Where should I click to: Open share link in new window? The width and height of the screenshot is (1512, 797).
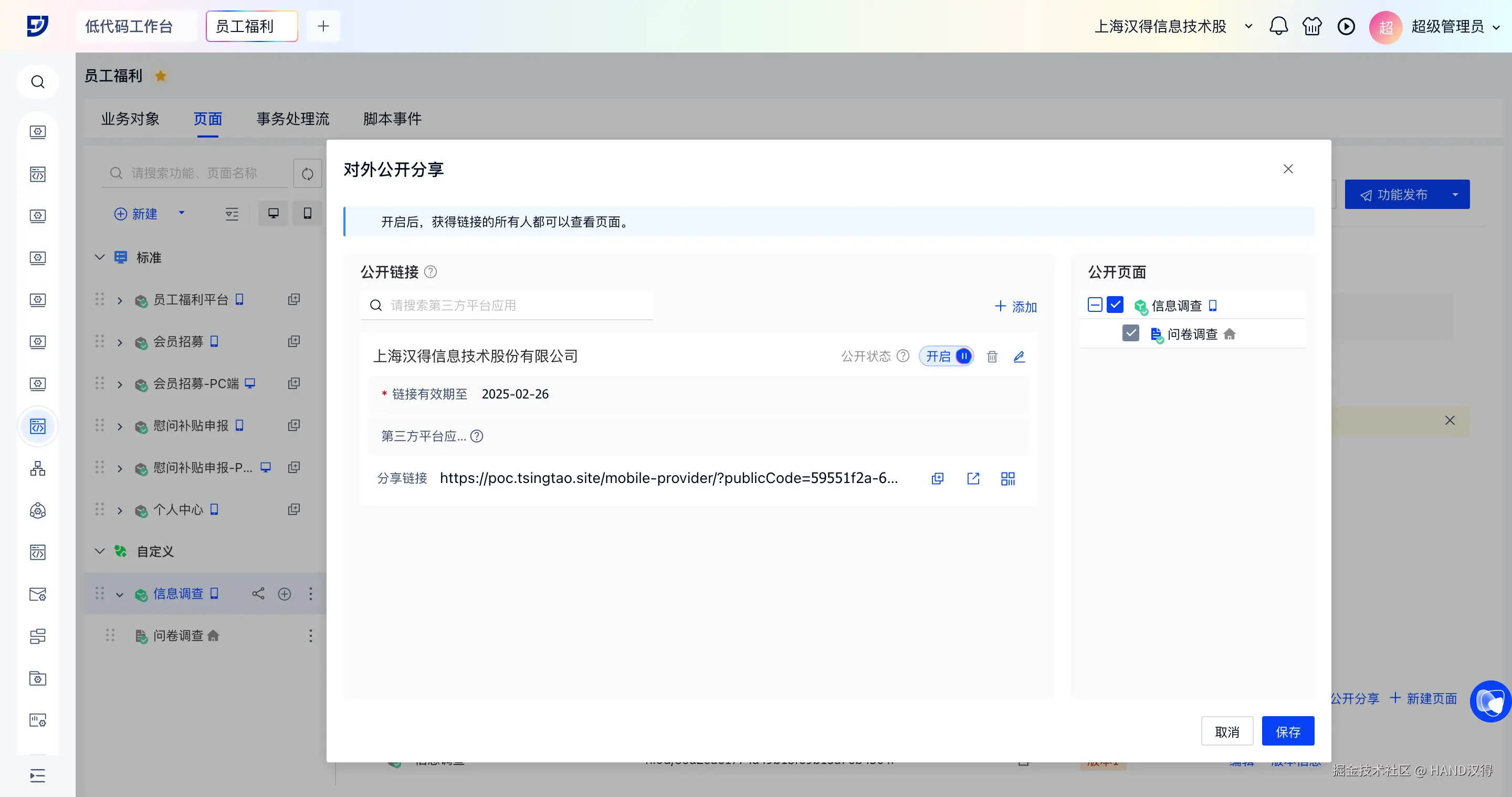(973, 478)
